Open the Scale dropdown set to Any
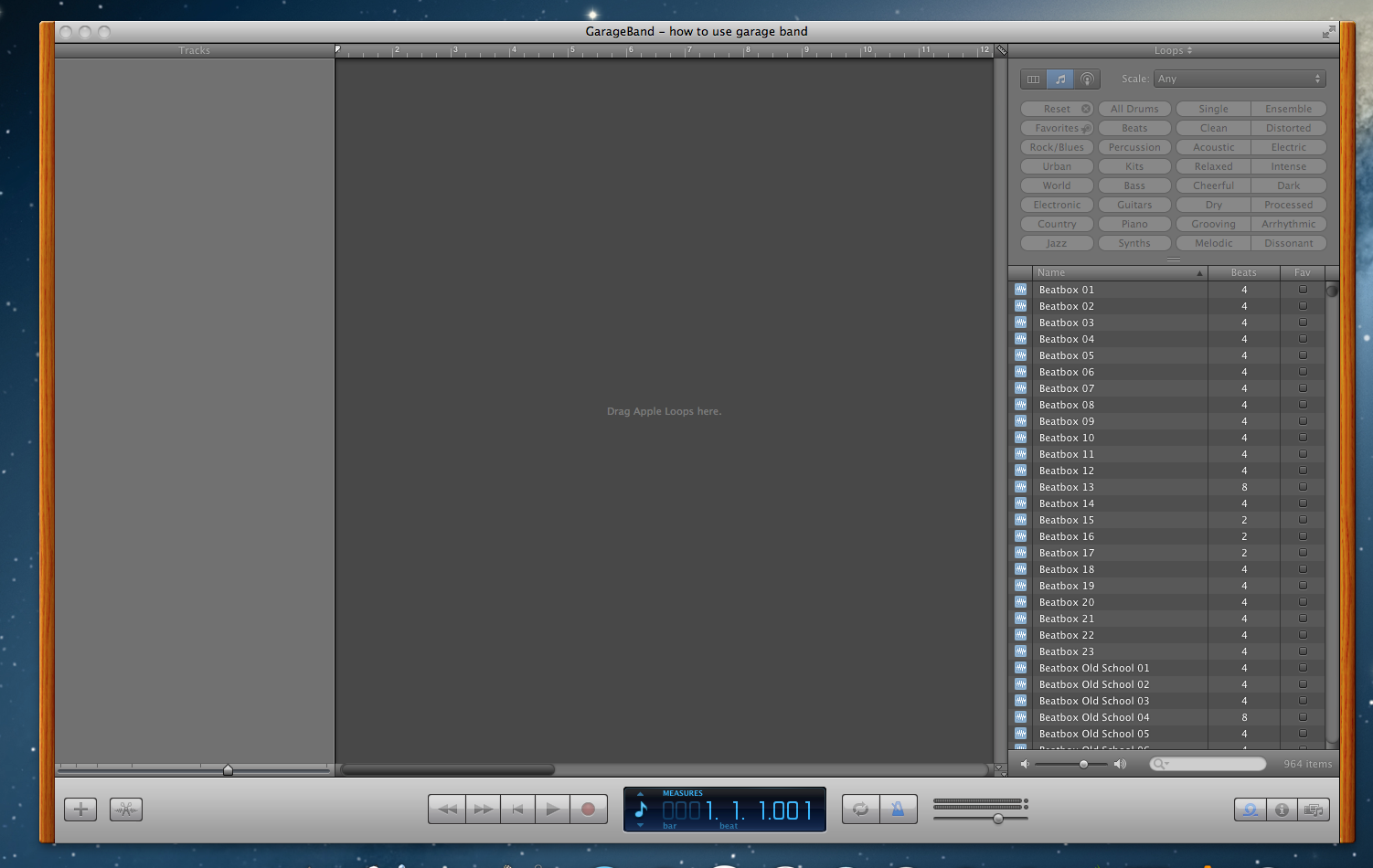Viewport: 1373px width, 868px height. [x=1240, y=79]
